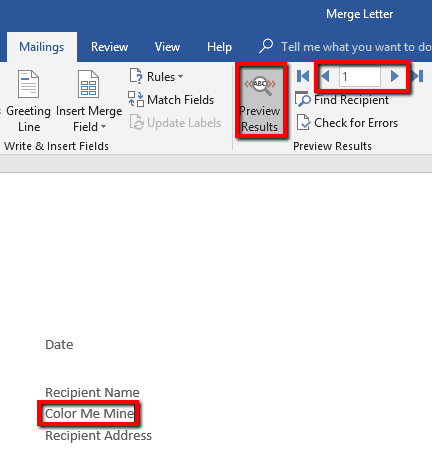432x461 pixels.
Task: Go to the previous record
Action: click(x=325, y=76)
